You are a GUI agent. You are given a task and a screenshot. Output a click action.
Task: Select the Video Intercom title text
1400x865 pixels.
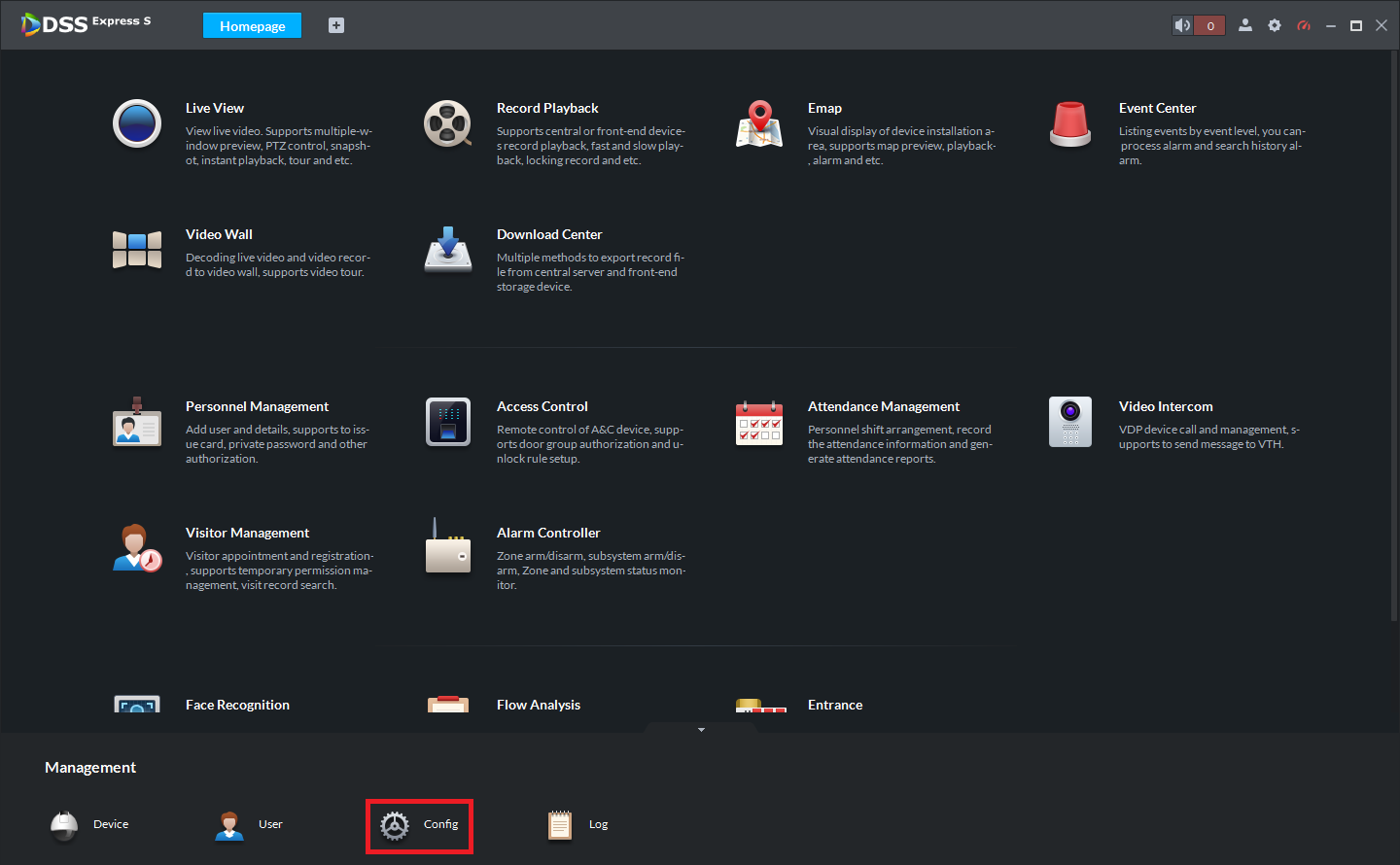[x=1166, y=406]
